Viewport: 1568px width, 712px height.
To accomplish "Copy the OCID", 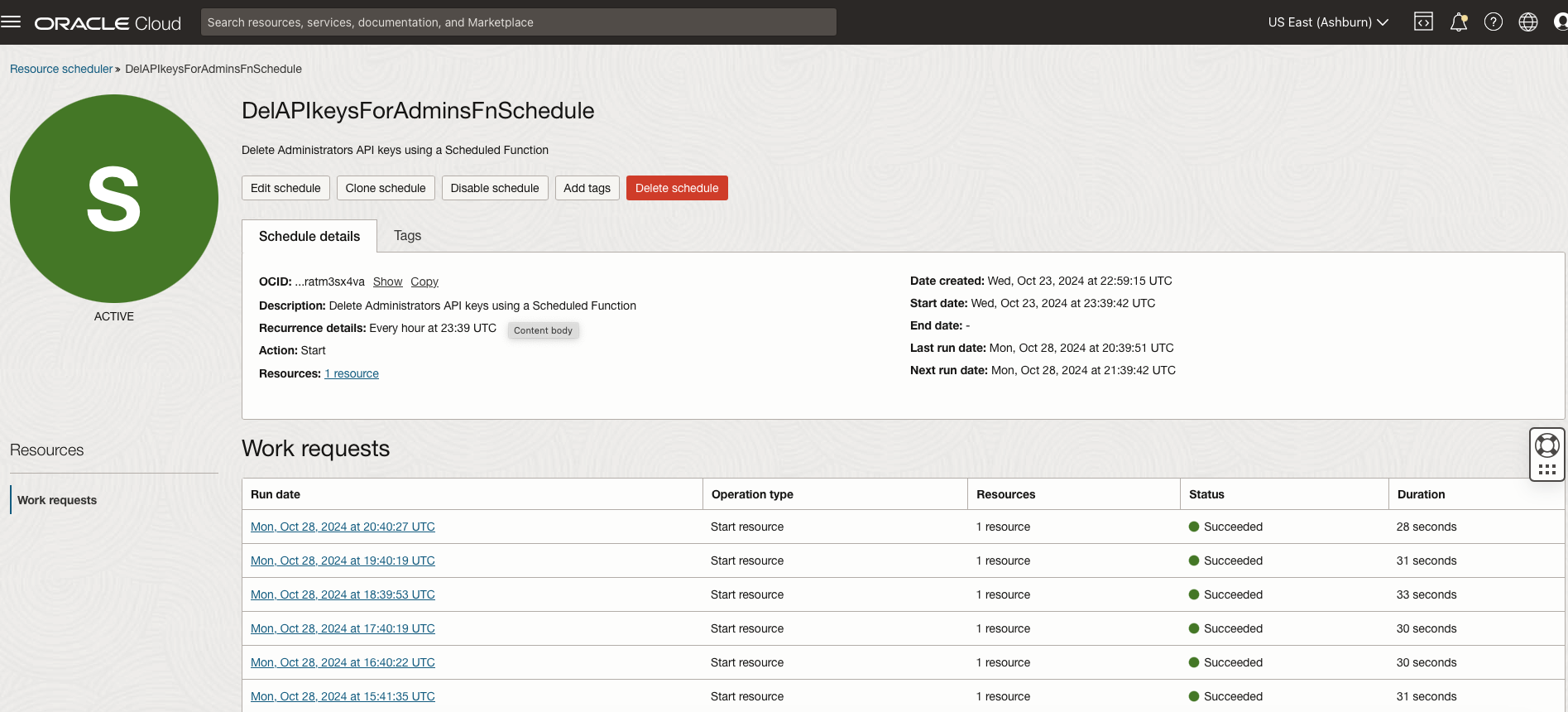I will click(424, 281).
